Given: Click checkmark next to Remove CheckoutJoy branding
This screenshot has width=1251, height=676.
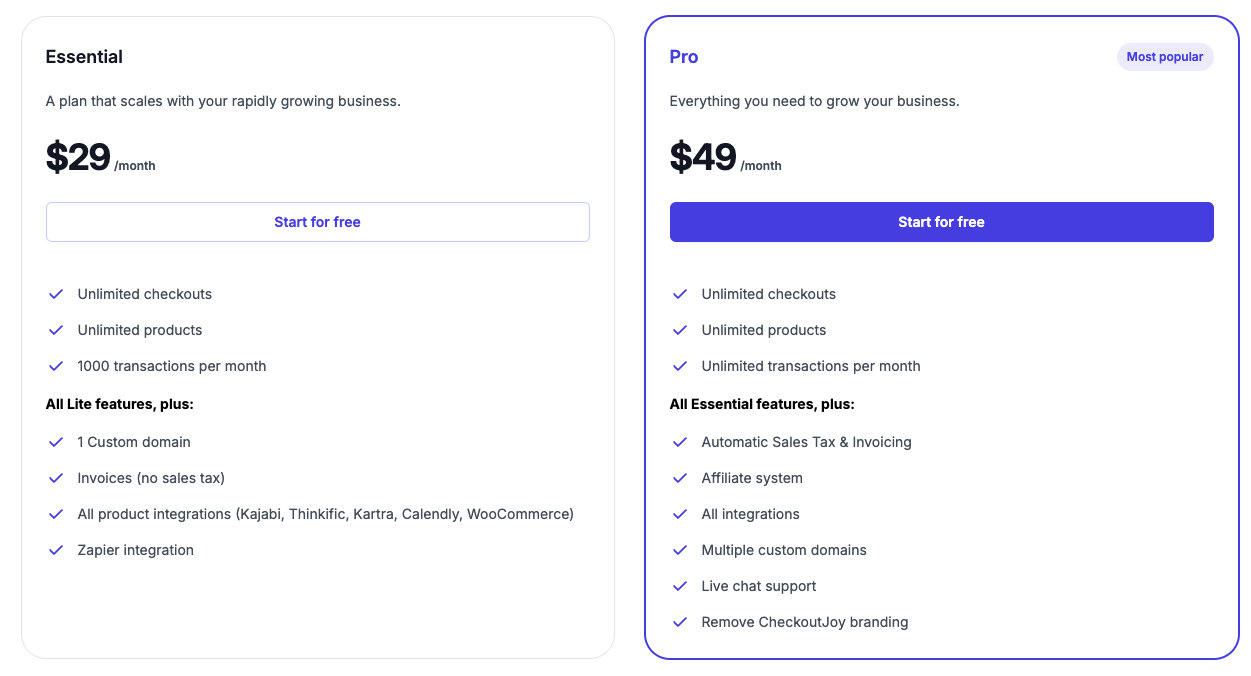Looking at the screenshot, I should coord(680,622).
